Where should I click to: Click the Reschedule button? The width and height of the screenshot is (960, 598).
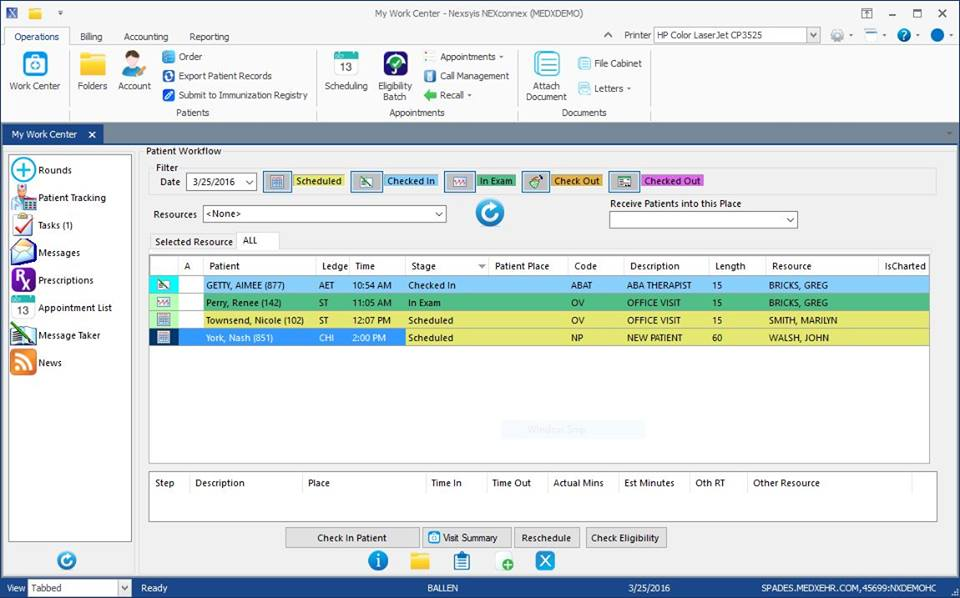(x=547, y=537)
